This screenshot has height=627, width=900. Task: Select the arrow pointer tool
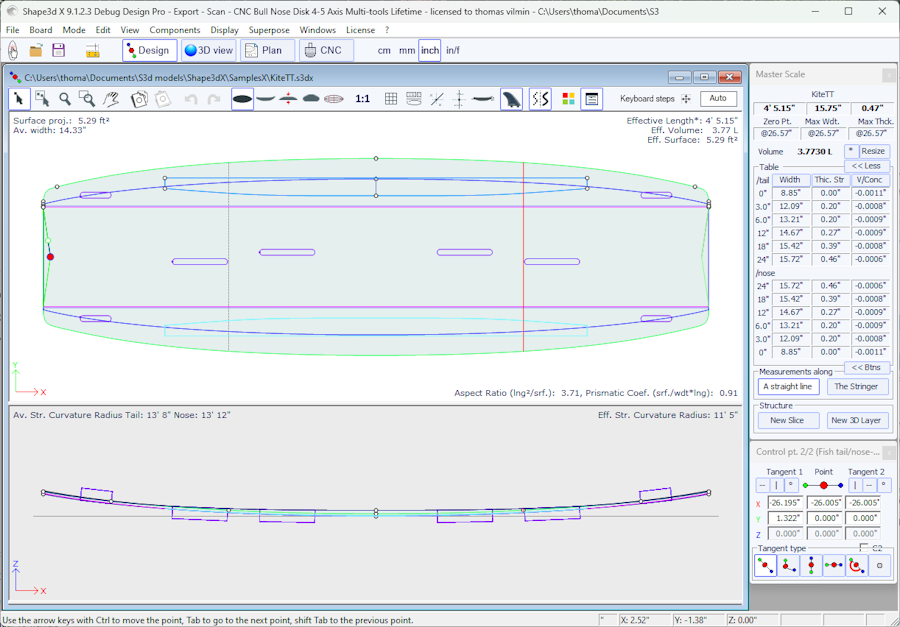[x=19, y=99]
